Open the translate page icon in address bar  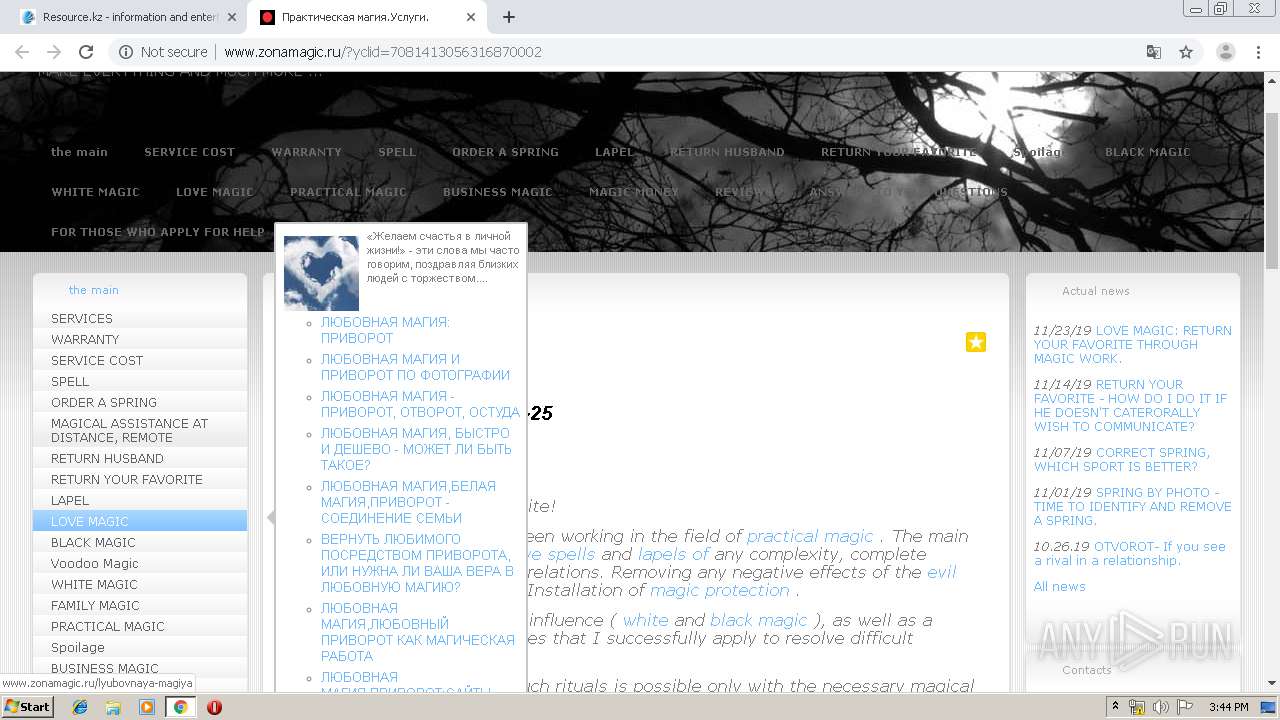1154,52
